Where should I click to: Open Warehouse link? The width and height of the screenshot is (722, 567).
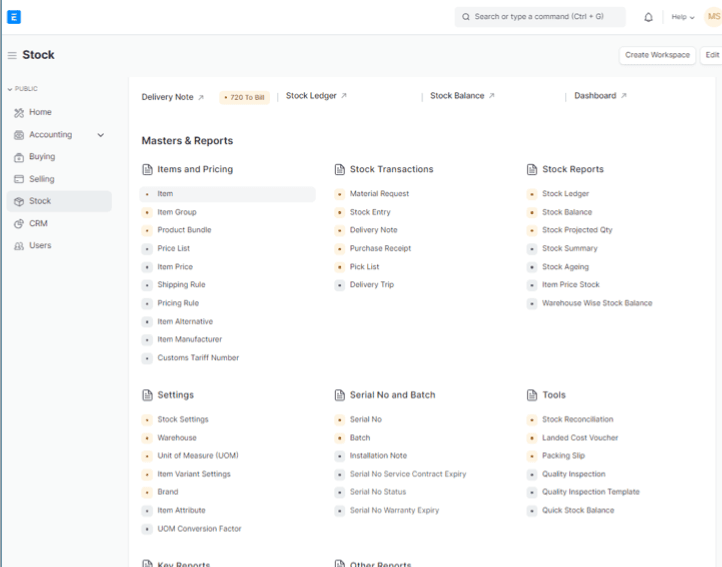tap(177, 438)
